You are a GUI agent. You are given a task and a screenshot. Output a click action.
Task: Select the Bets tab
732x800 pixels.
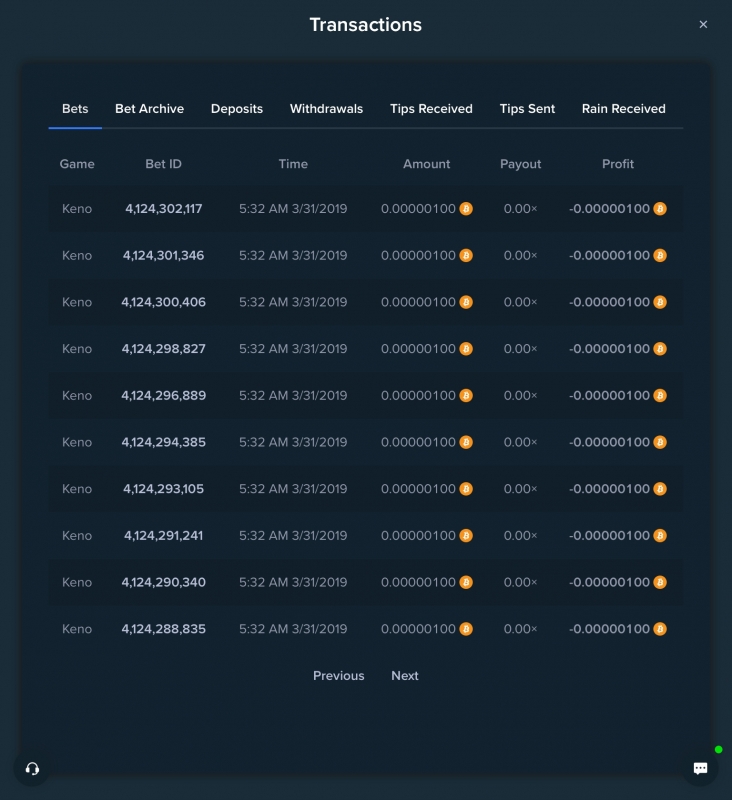(75, 109)
